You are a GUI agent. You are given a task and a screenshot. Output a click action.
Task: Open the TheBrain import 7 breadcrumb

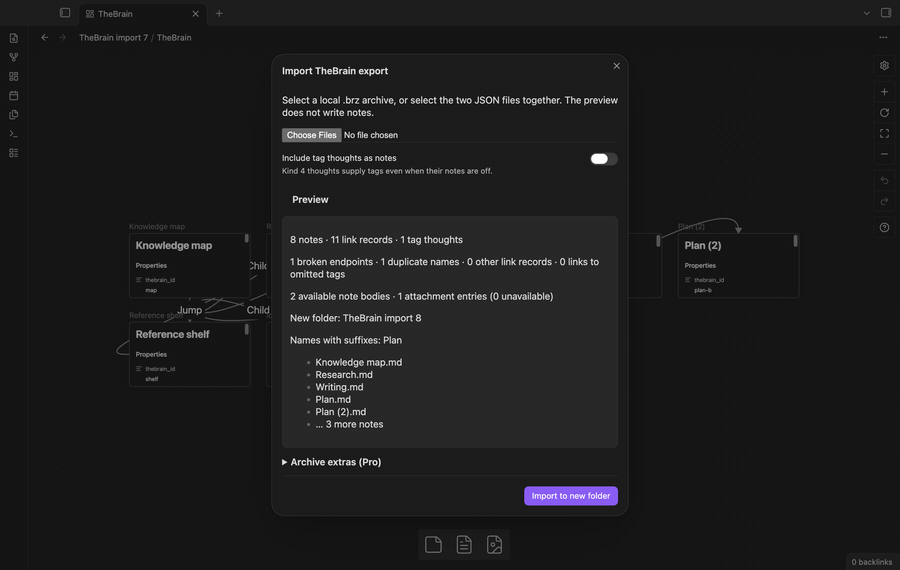pyautogui.click(x=113, y=37)
